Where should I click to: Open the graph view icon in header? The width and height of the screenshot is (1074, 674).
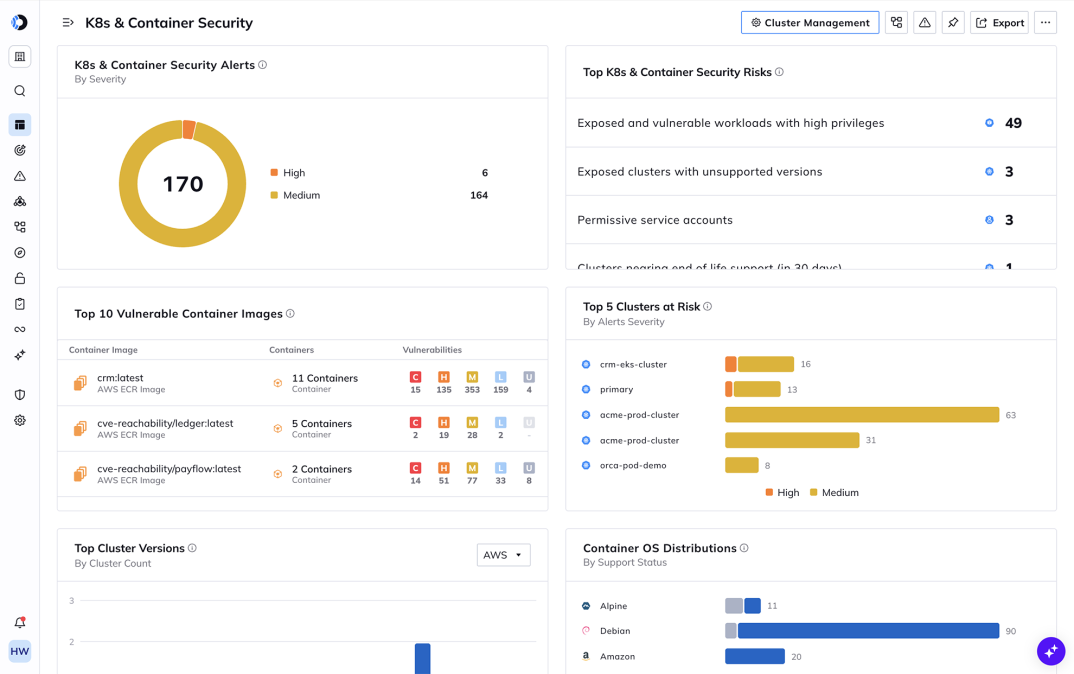point(897,23)
